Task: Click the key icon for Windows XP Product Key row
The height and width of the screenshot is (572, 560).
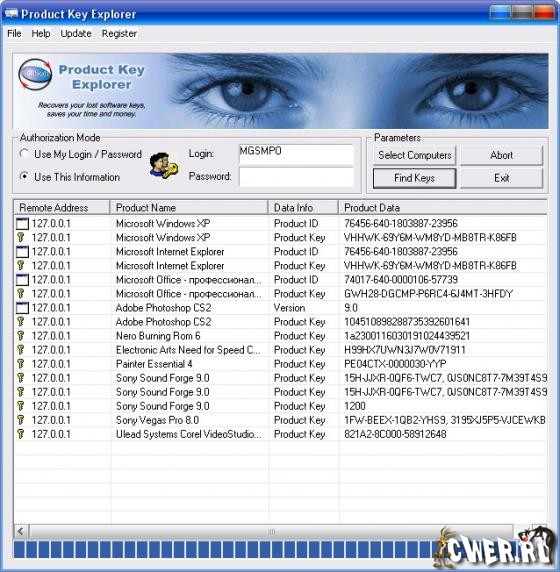Action: pos(21,237)
